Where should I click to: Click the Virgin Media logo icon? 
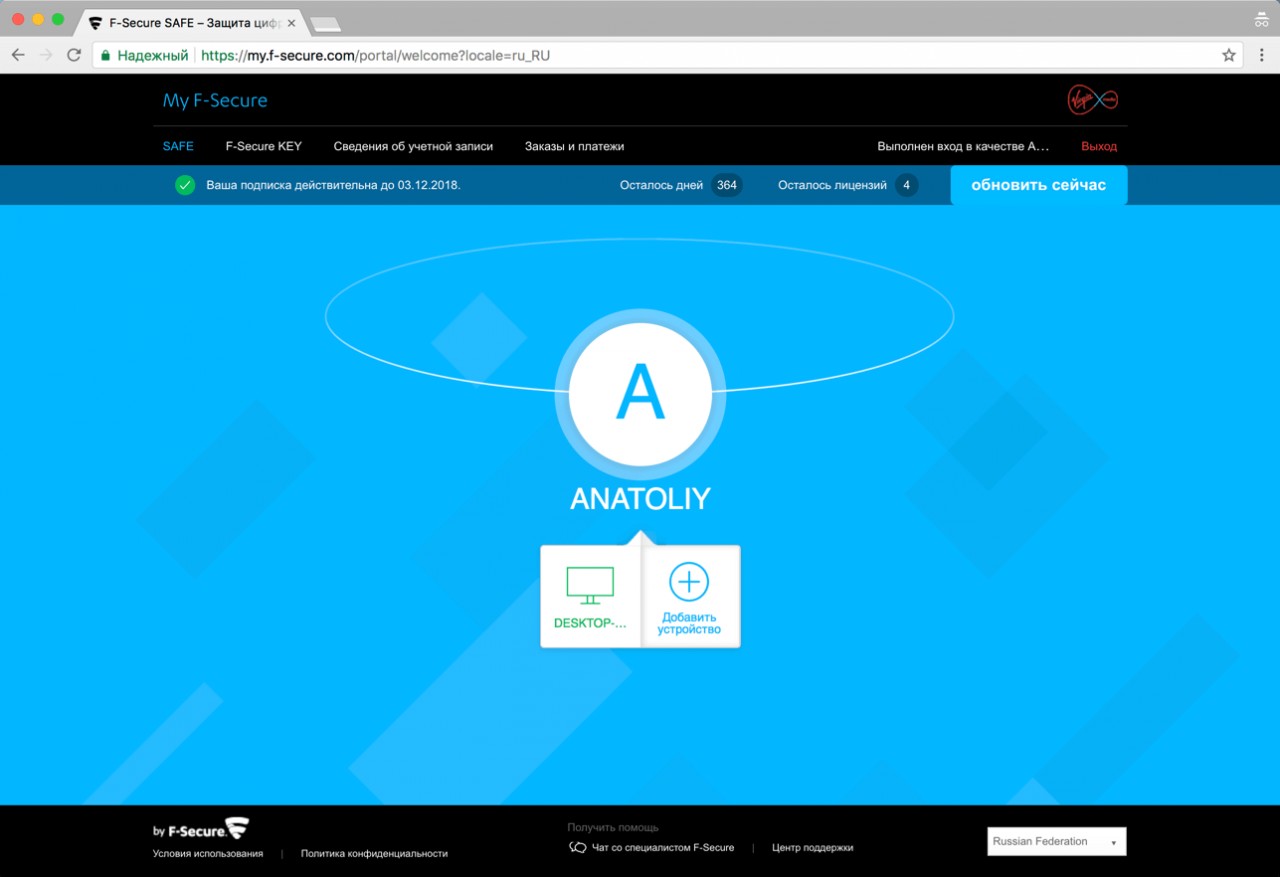pos(1093,99)
